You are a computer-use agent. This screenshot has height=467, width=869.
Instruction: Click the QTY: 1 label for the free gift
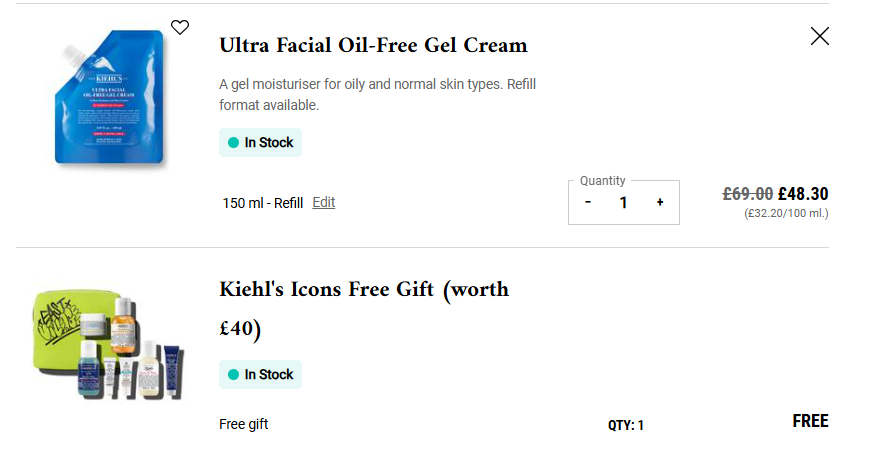click(626, 425)
